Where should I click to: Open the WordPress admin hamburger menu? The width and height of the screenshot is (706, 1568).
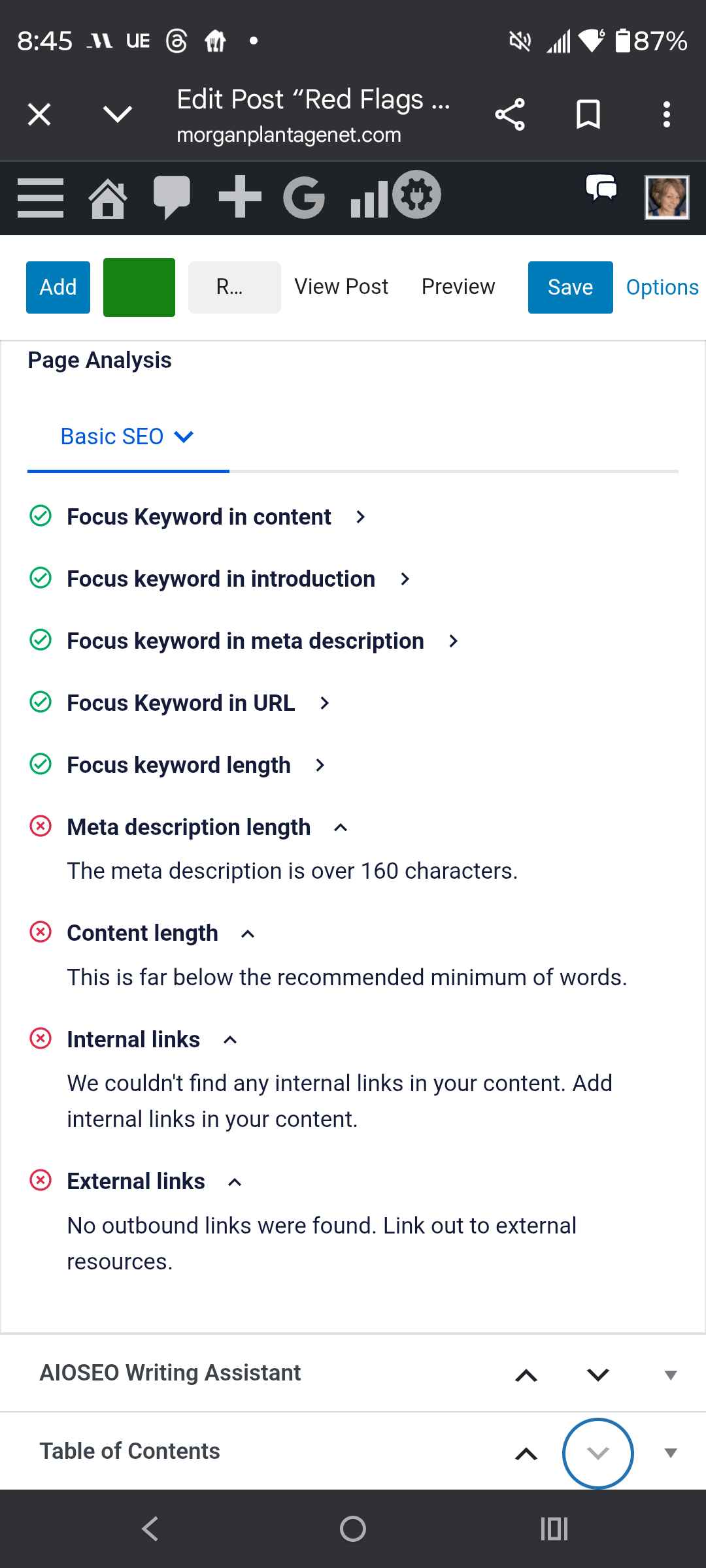(x=41, y=197)
